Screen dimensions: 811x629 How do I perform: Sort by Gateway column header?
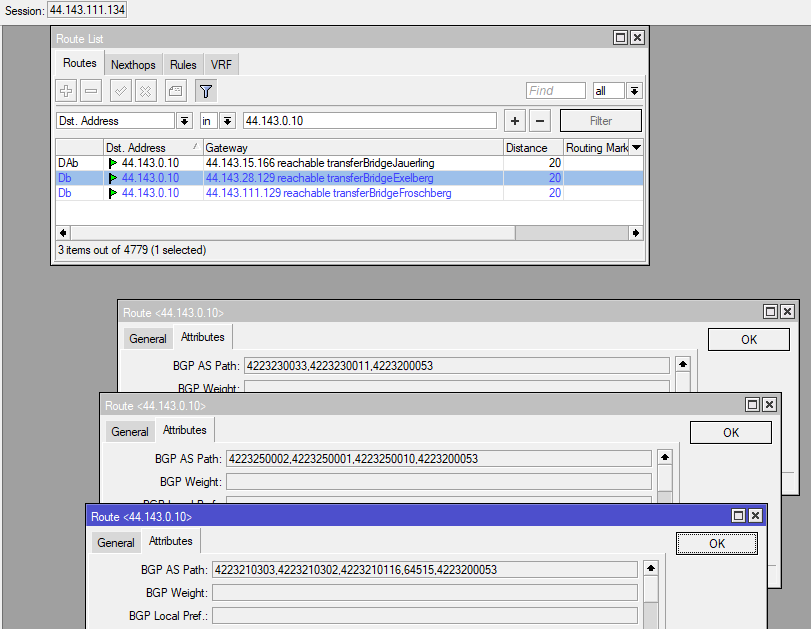pos(353,148)
